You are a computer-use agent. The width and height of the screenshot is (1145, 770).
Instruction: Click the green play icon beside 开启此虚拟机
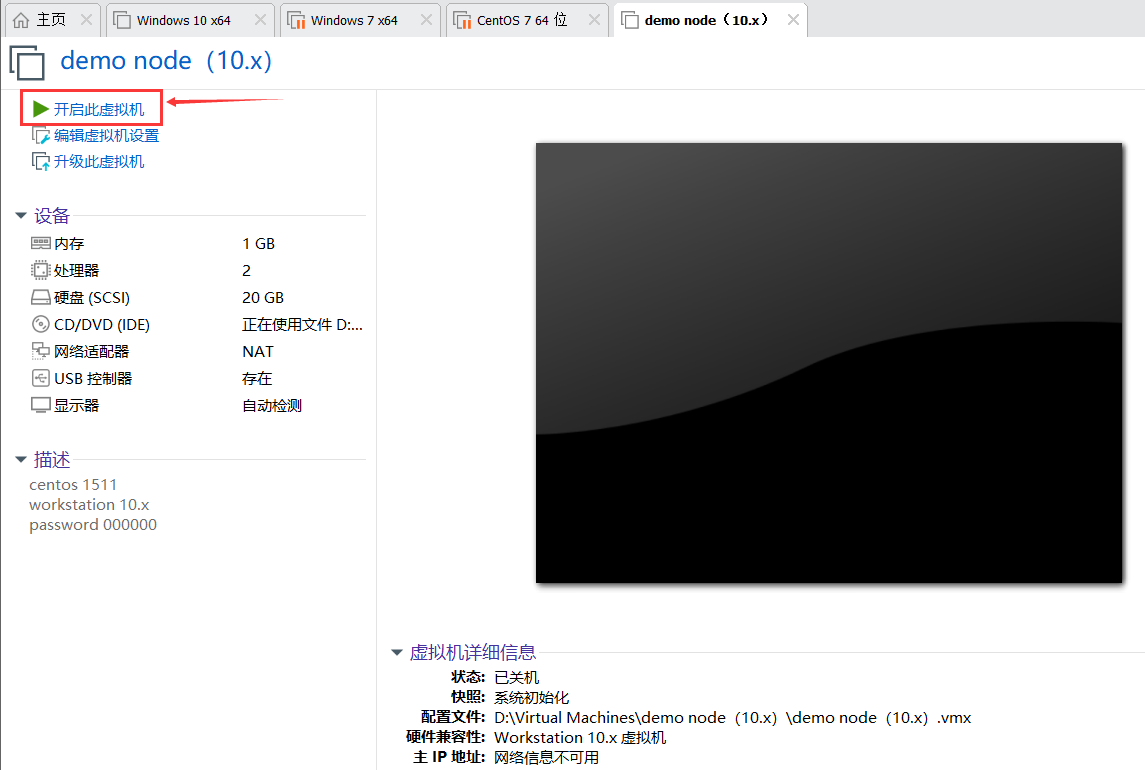(x=40, y=108)
